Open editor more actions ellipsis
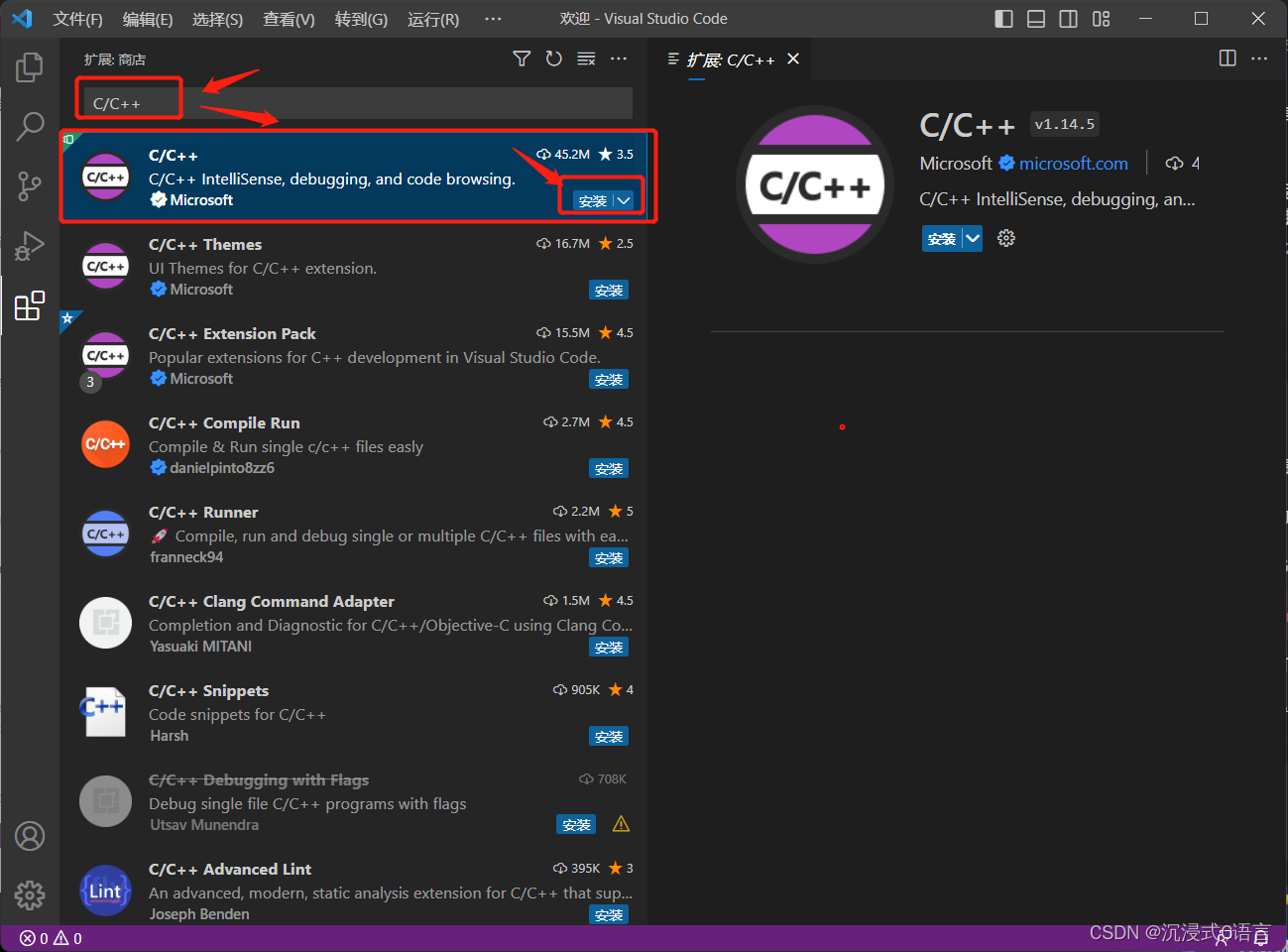The image size is (1288, 952). [x=1259, y=59]
